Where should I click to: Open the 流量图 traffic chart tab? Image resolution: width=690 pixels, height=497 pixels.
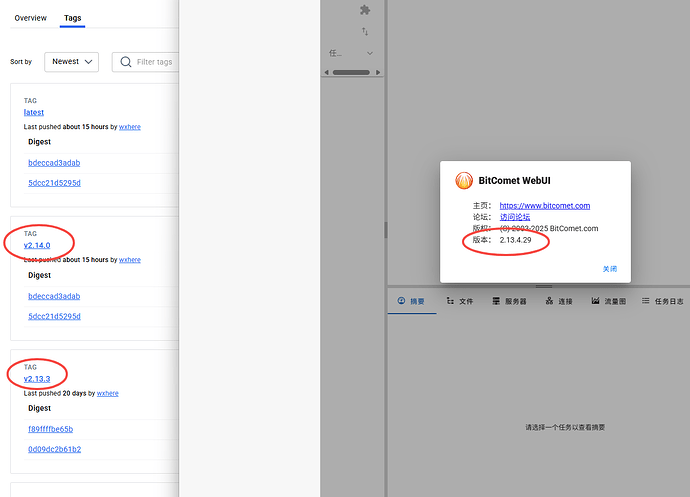coord(609,301)
